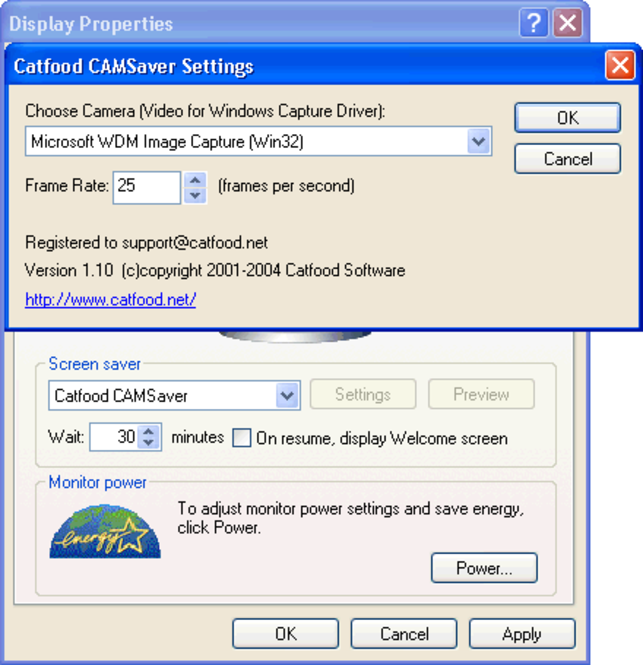Image resolution: width=643 pixels, height=665 pixels.
Task: Increase Wait minutes with up arrow
Action: coord(149,431)
